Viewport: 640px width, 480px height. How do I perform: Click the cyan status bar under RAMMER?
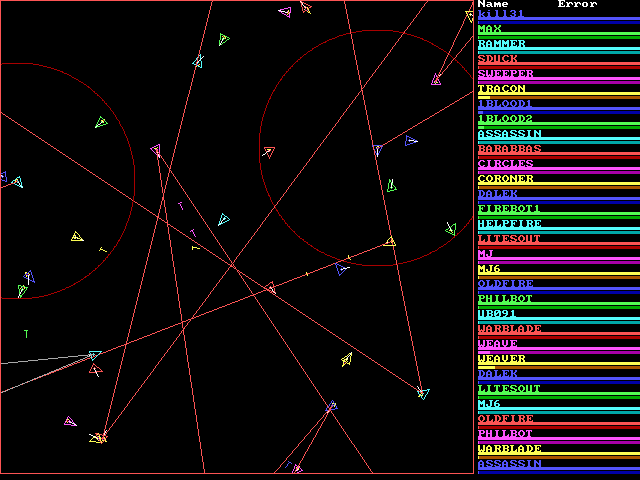click(x=558, y=51)
